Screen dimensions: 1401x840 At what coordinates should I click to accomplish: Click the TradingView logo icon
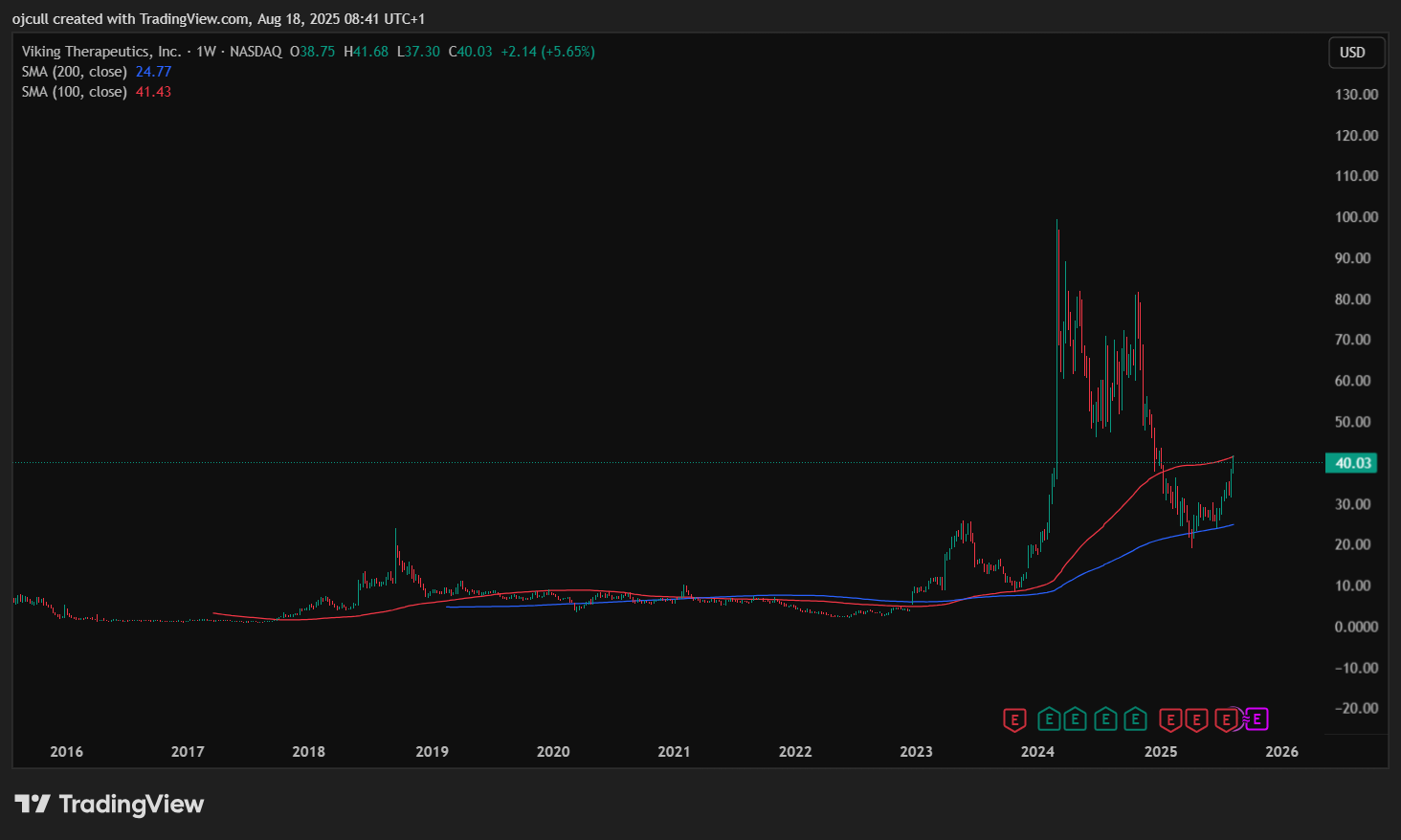pos(33,804)
